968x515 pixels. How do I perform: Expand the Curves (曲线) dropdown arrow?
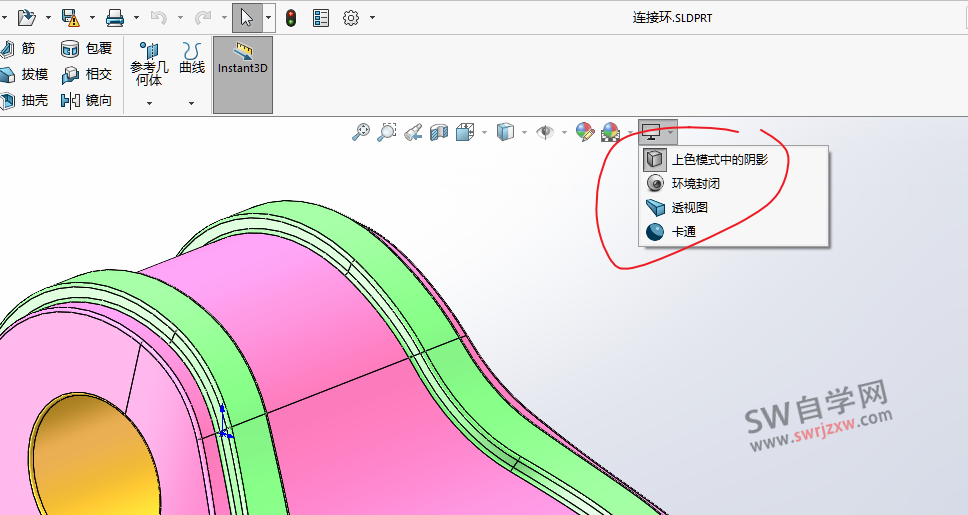[191, 103]
